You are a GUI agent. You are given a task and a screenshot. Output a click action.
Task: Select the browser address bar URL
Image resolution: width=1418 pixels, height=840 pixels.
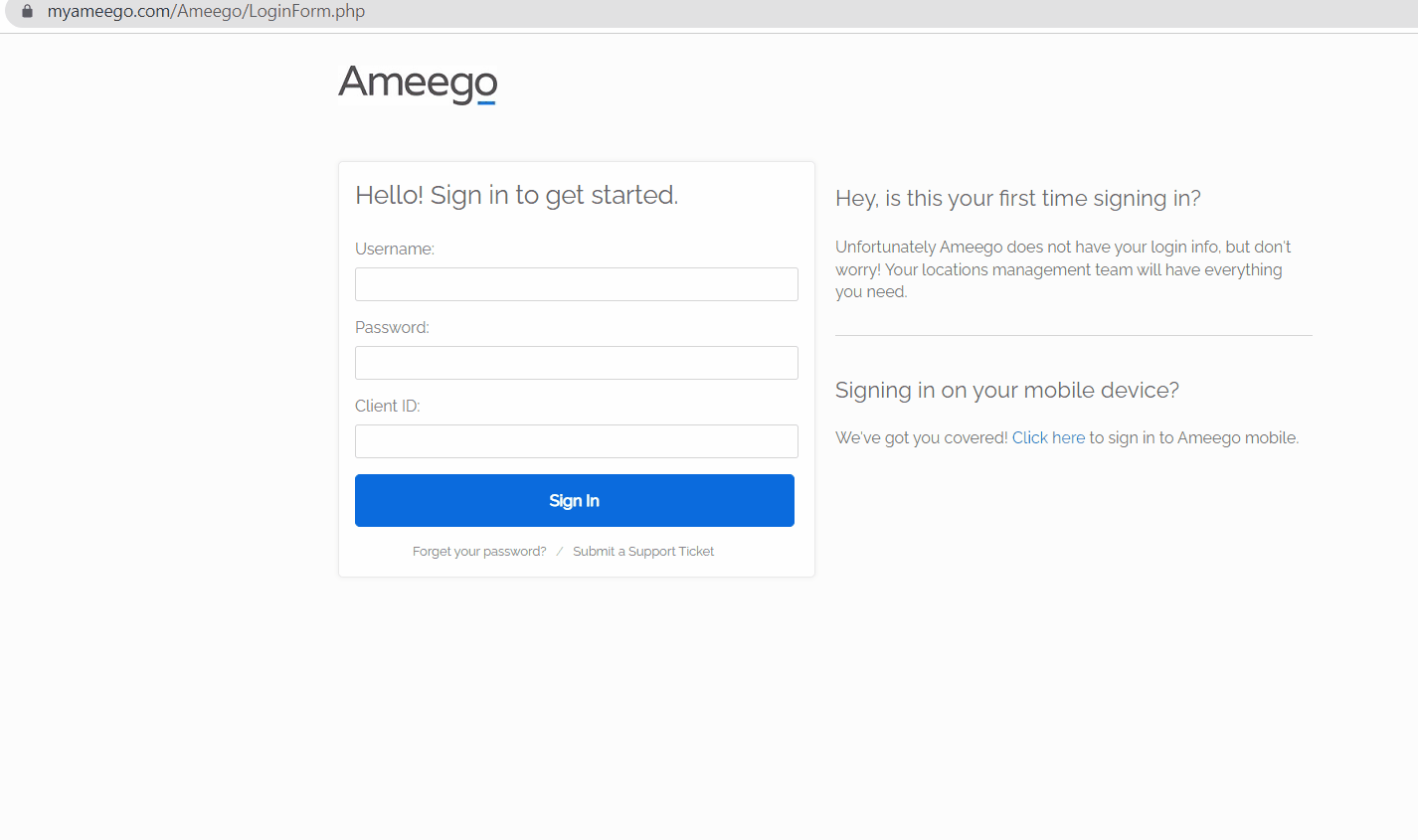coord(206,11)
